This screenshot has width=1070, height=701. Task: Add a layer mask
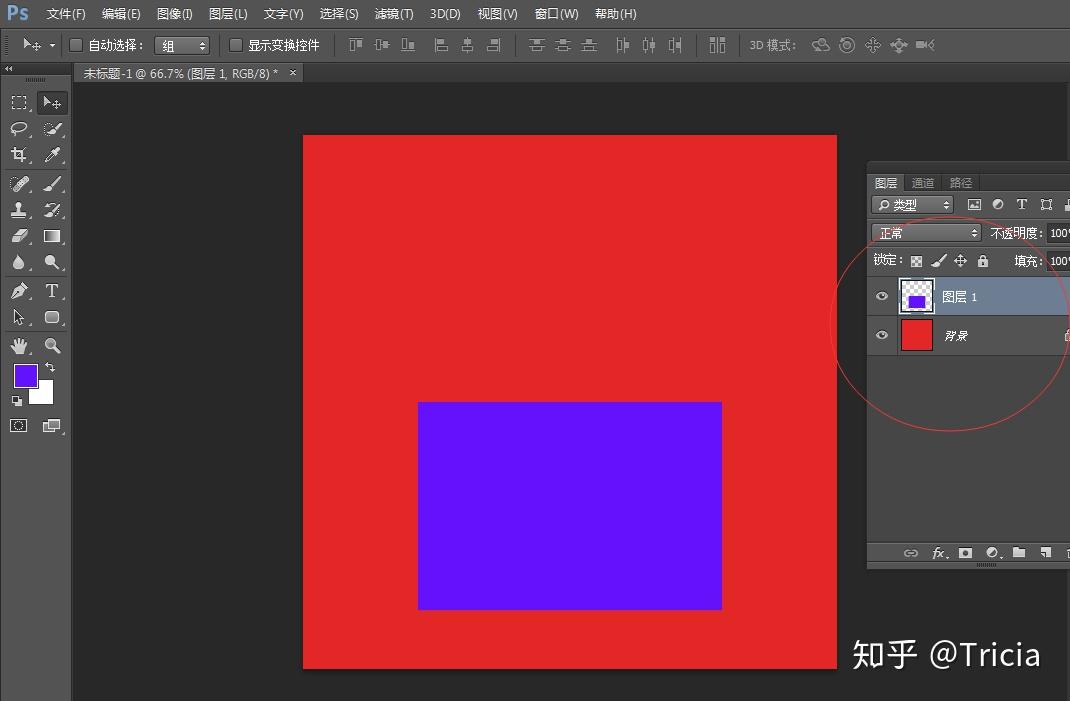[965, 553]
